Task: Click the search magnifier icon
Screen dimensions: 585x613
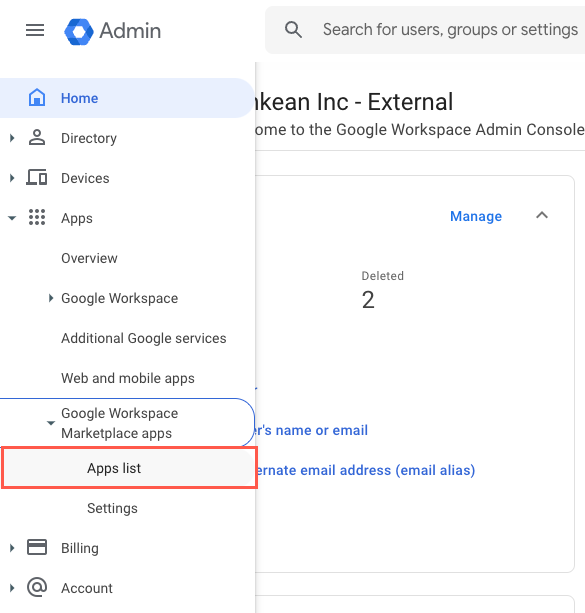Action: tap(293, 30)
